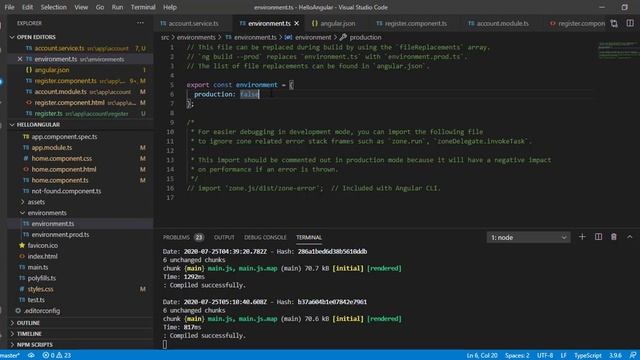
Task: Select the Terminal panel tab
Action: pos(309,237)
